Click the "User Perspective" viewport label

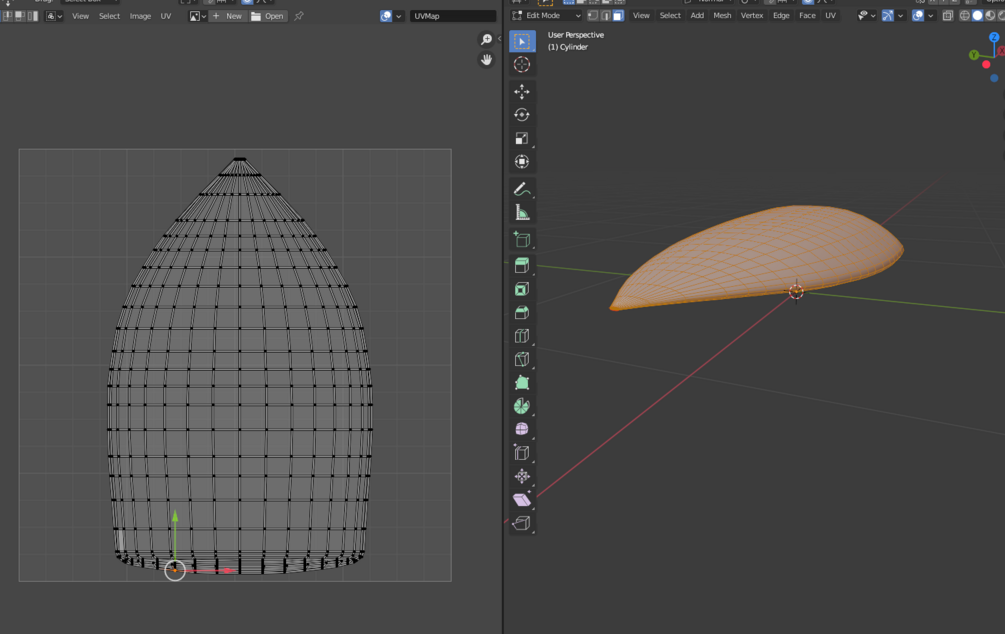(x=576, y=35)
